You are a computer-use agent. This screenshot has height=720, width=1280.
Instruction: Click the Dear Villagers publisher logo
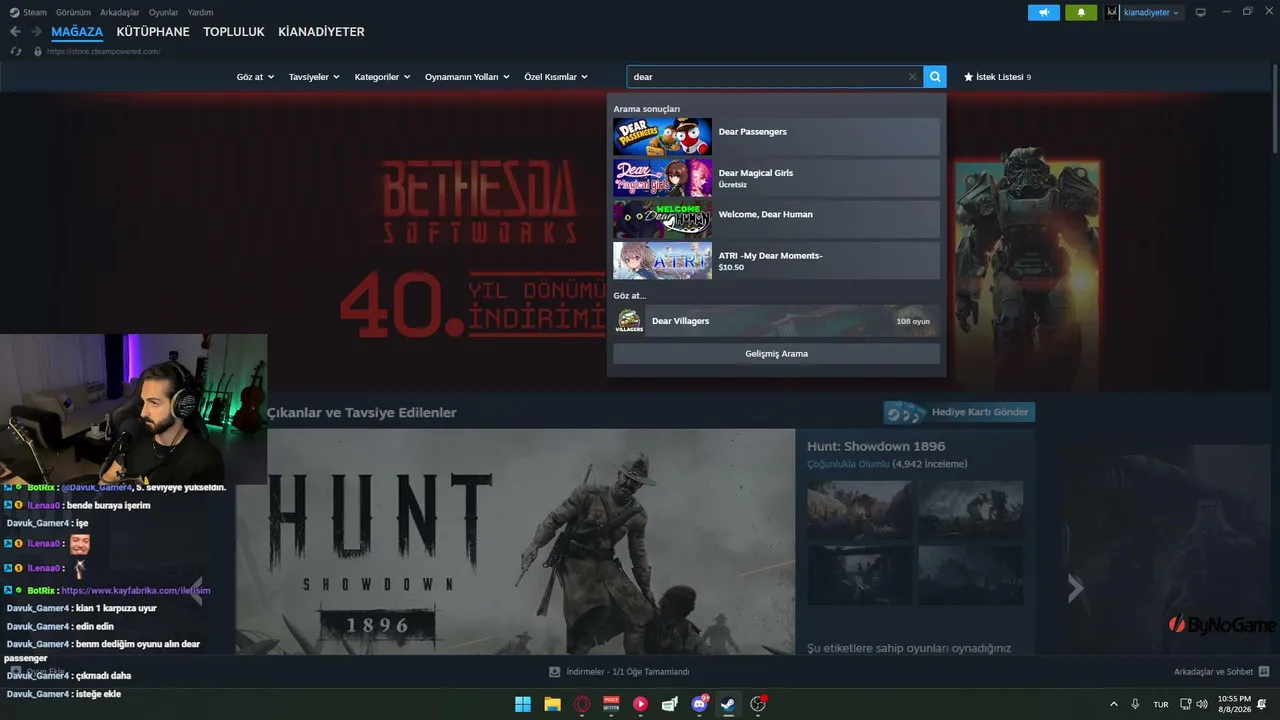pyautogui.click(x=629, y=321)
